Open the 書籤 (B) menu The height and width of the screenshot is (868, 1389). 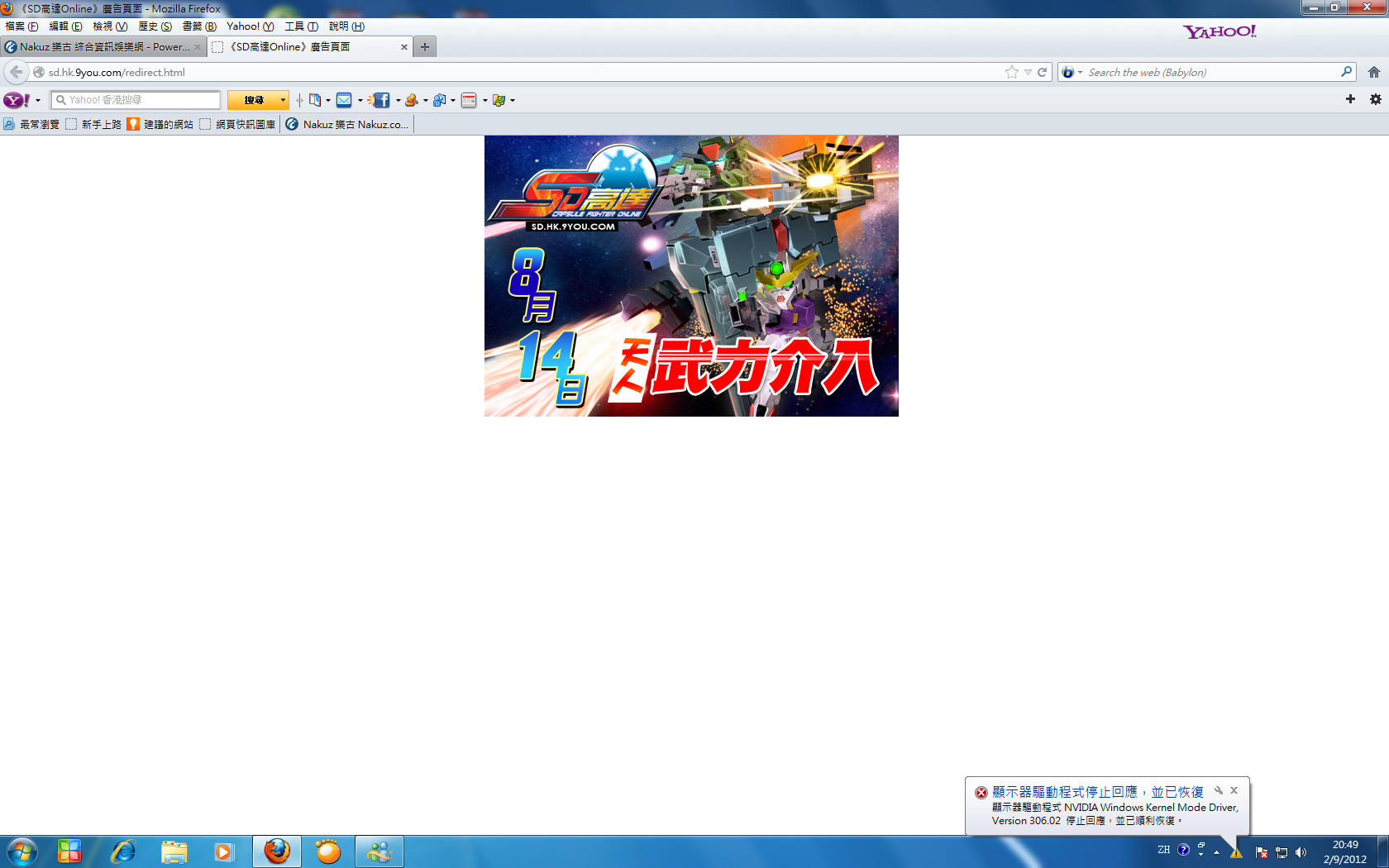199,26
